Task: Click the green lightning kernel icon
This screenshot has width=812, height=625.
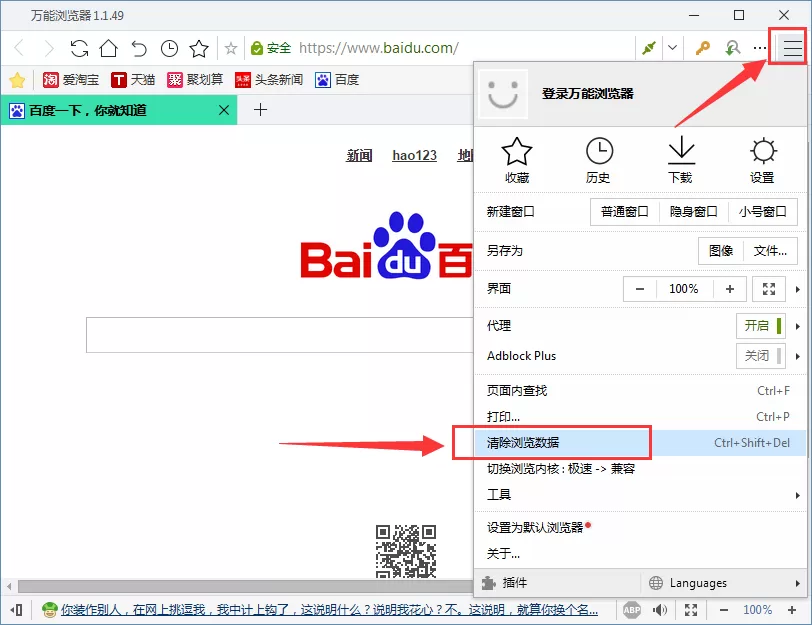Action: (x=649, y=48)
